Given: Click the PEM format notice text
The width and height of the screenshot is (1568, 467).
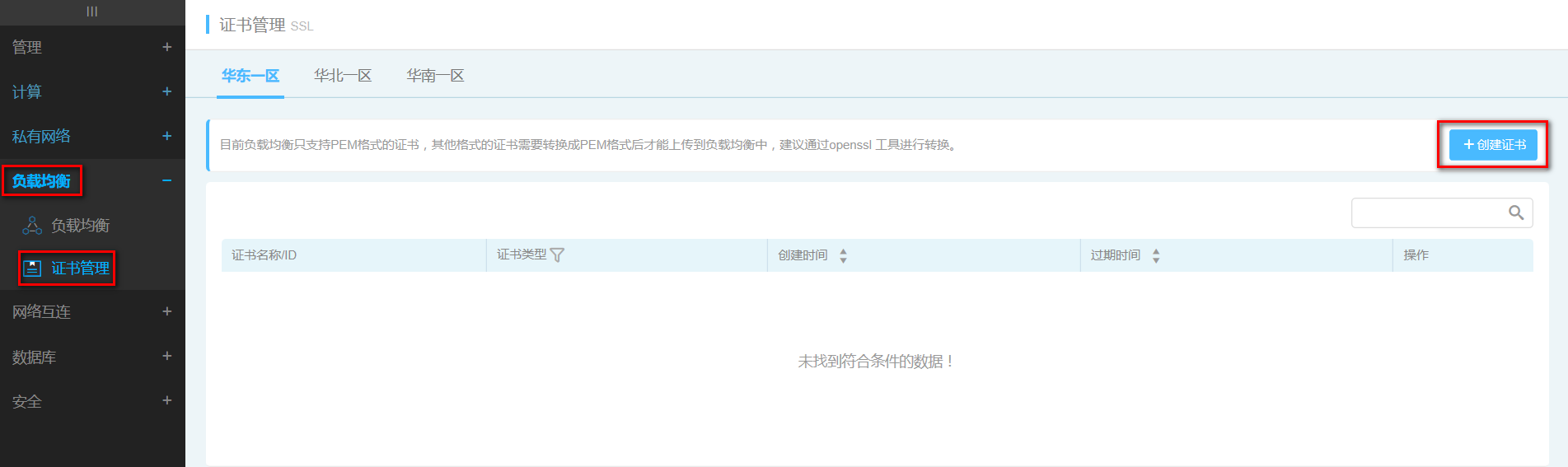Looking at the screenshot, I should pyautogui.click(x=589, y=145).
